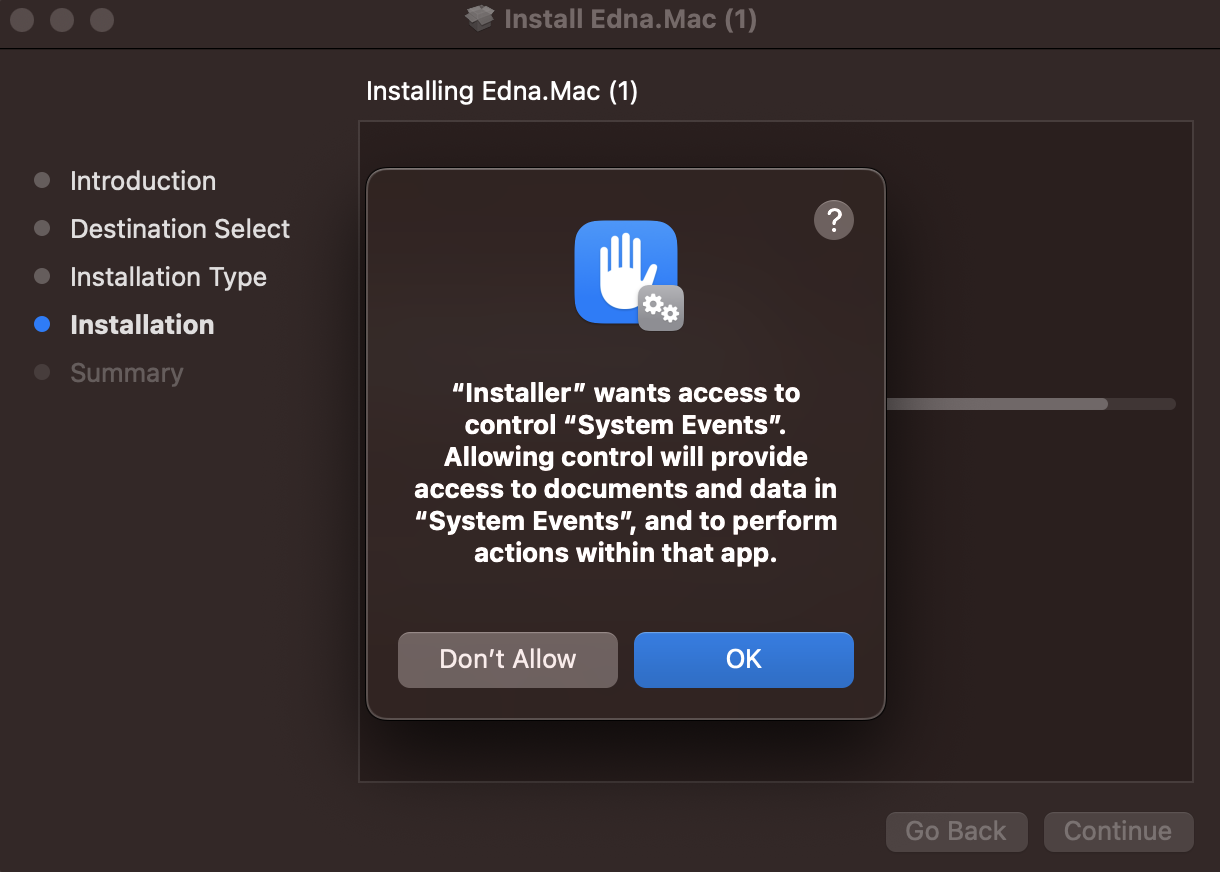Click the package icon in title bar
This screenshot has height=872, width=1220.
click(481, 19)
